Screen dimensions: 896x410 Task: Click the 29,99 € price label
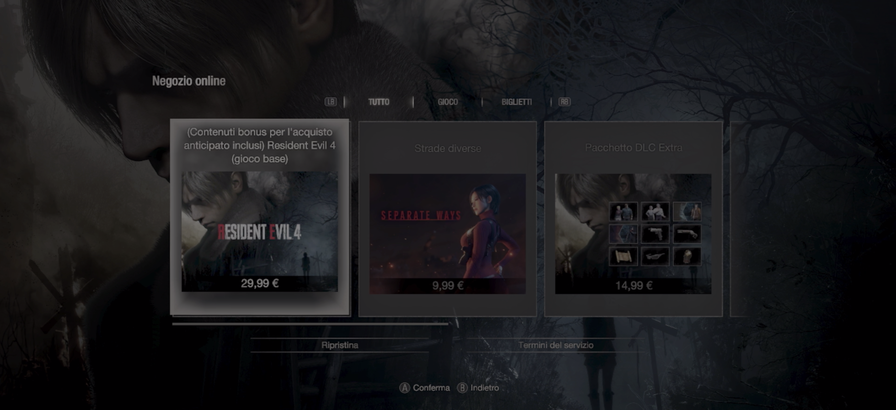(259, 283)
